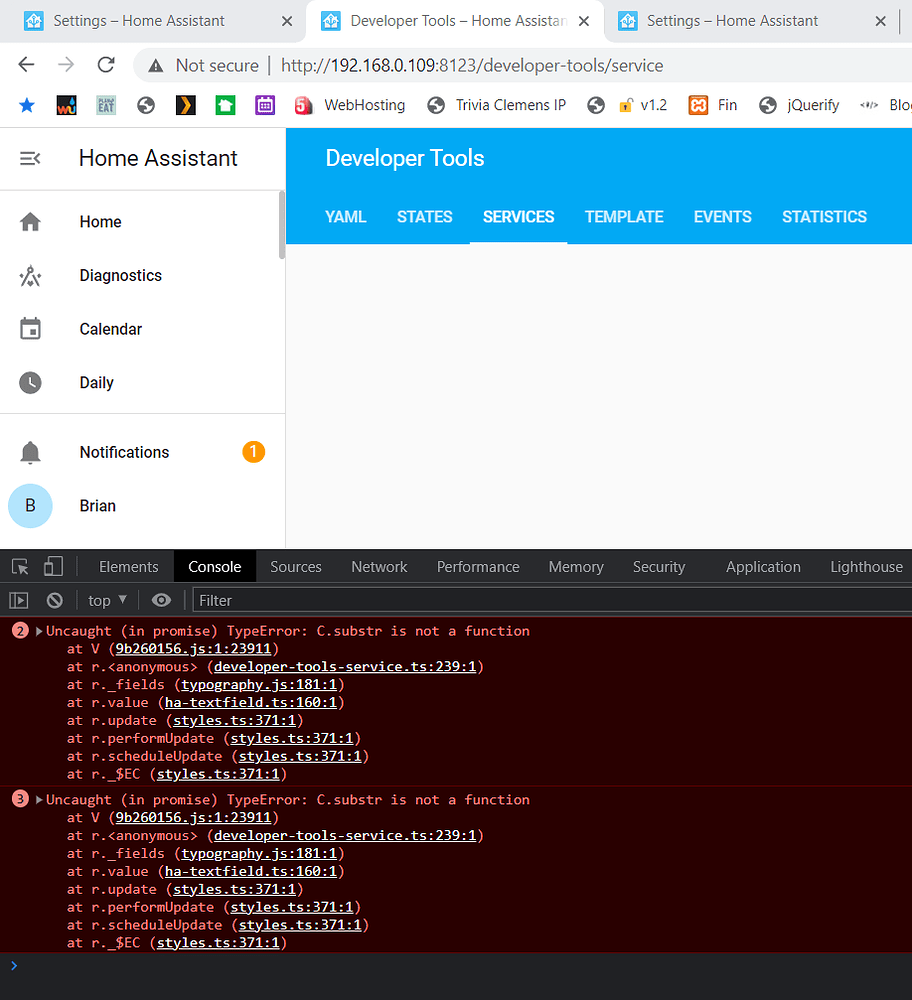Toggle the sidebar with the hamburger menu
The height and width of the screenshot is (1000, 912).
point(30,158)
